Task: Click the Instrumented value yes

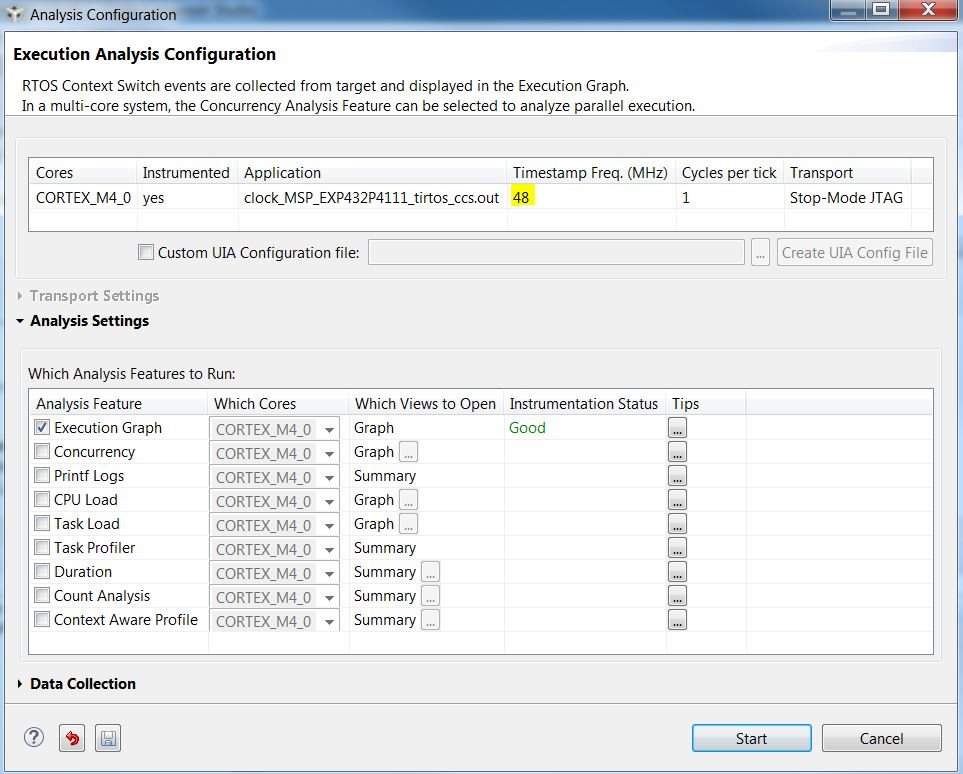Action: tap(154, 198)
